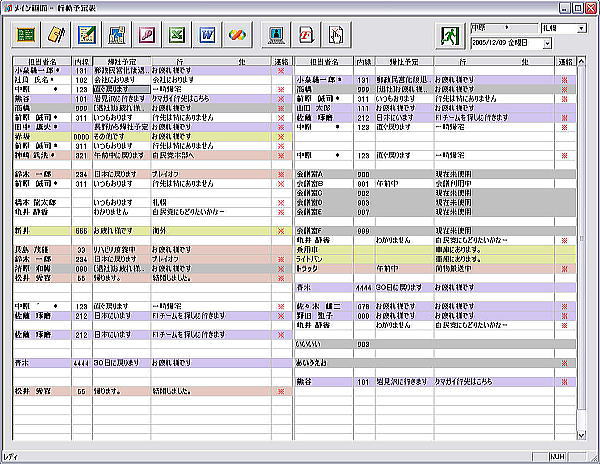Select the 会議室B row marked 午前中

[435, 184]
